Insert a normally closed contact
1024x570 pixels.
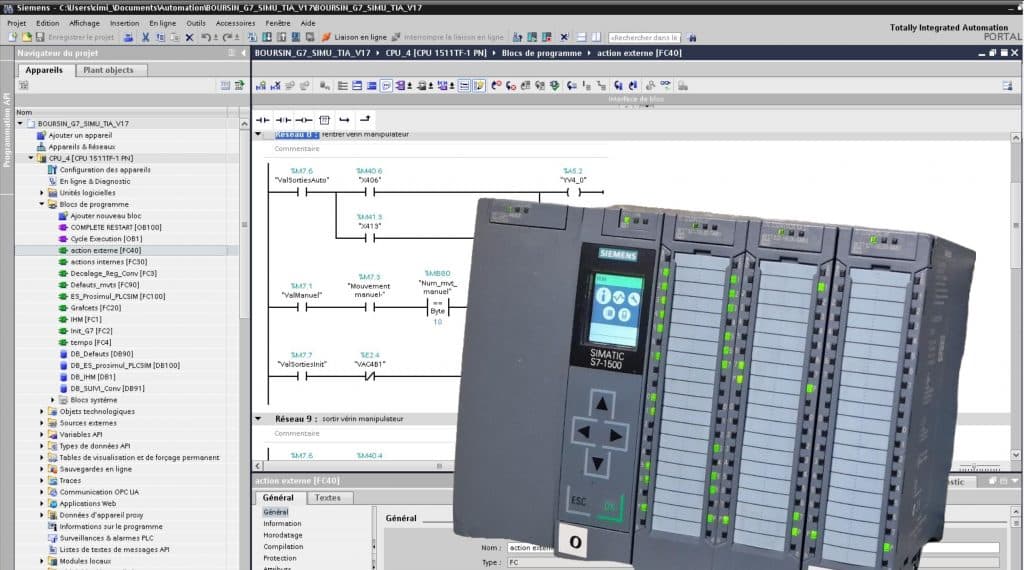tap(283, 119)
